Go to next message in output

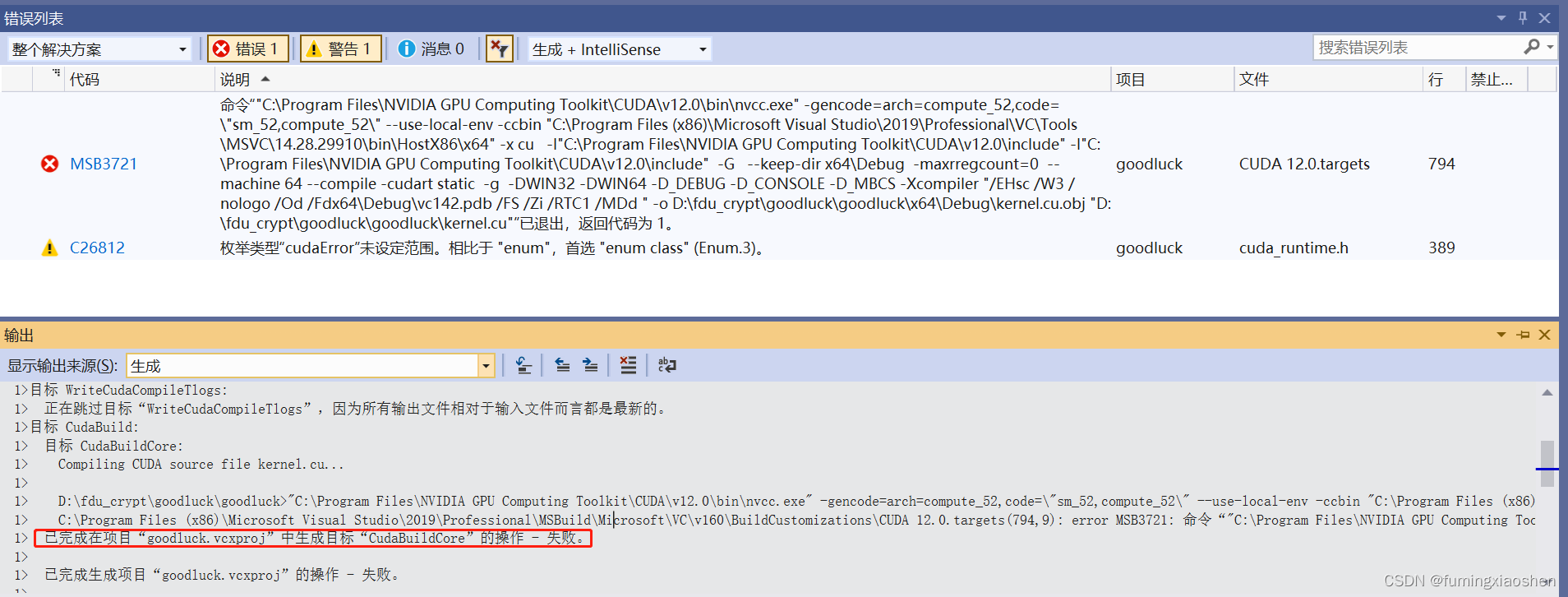(590, 365)
